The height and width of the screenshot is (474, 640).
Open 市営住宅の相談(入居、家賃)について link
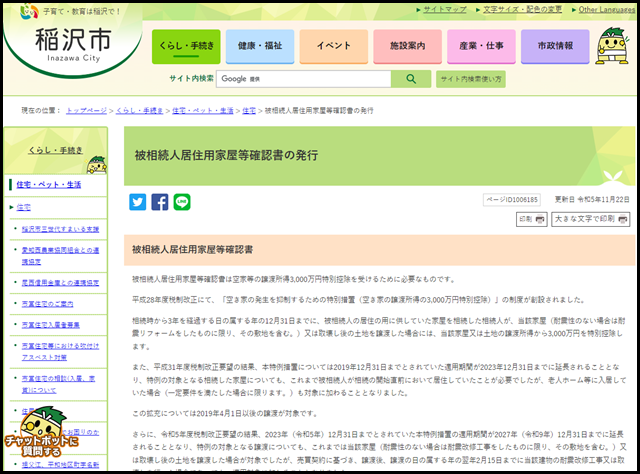coord(58,385)
